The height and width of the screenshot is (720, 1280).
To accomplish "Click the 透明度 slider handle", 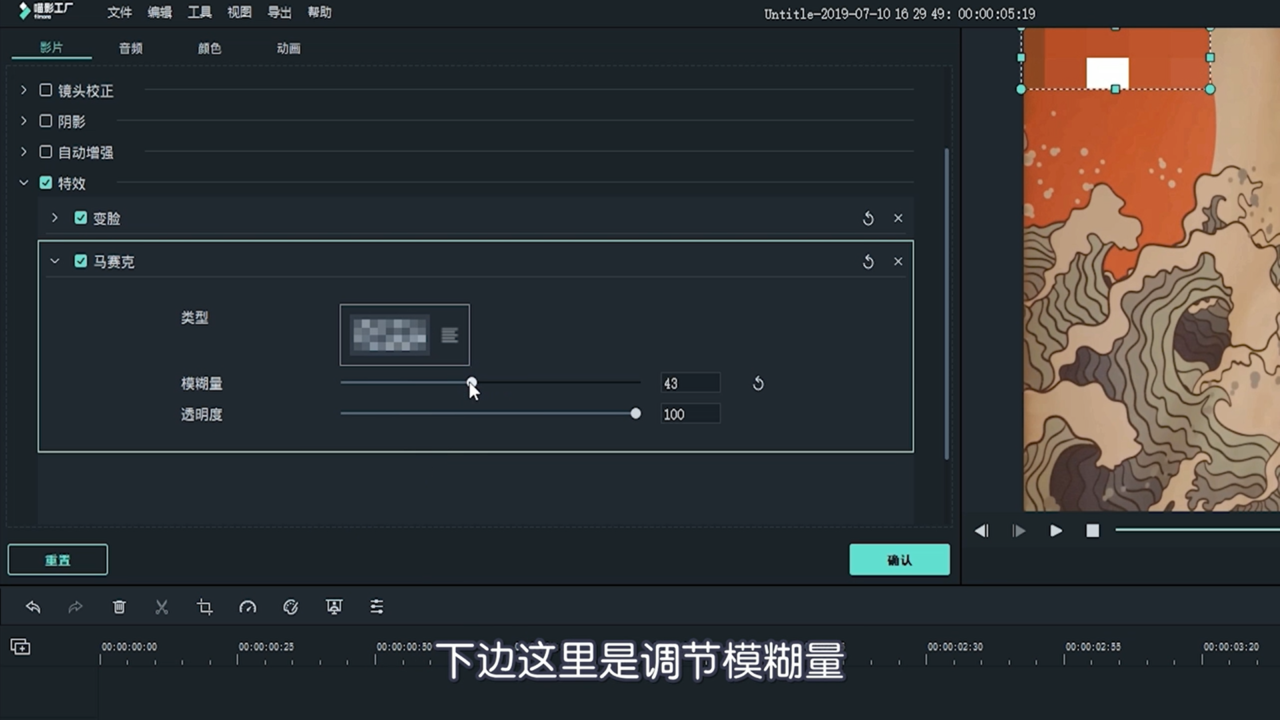I will [636, 413].
